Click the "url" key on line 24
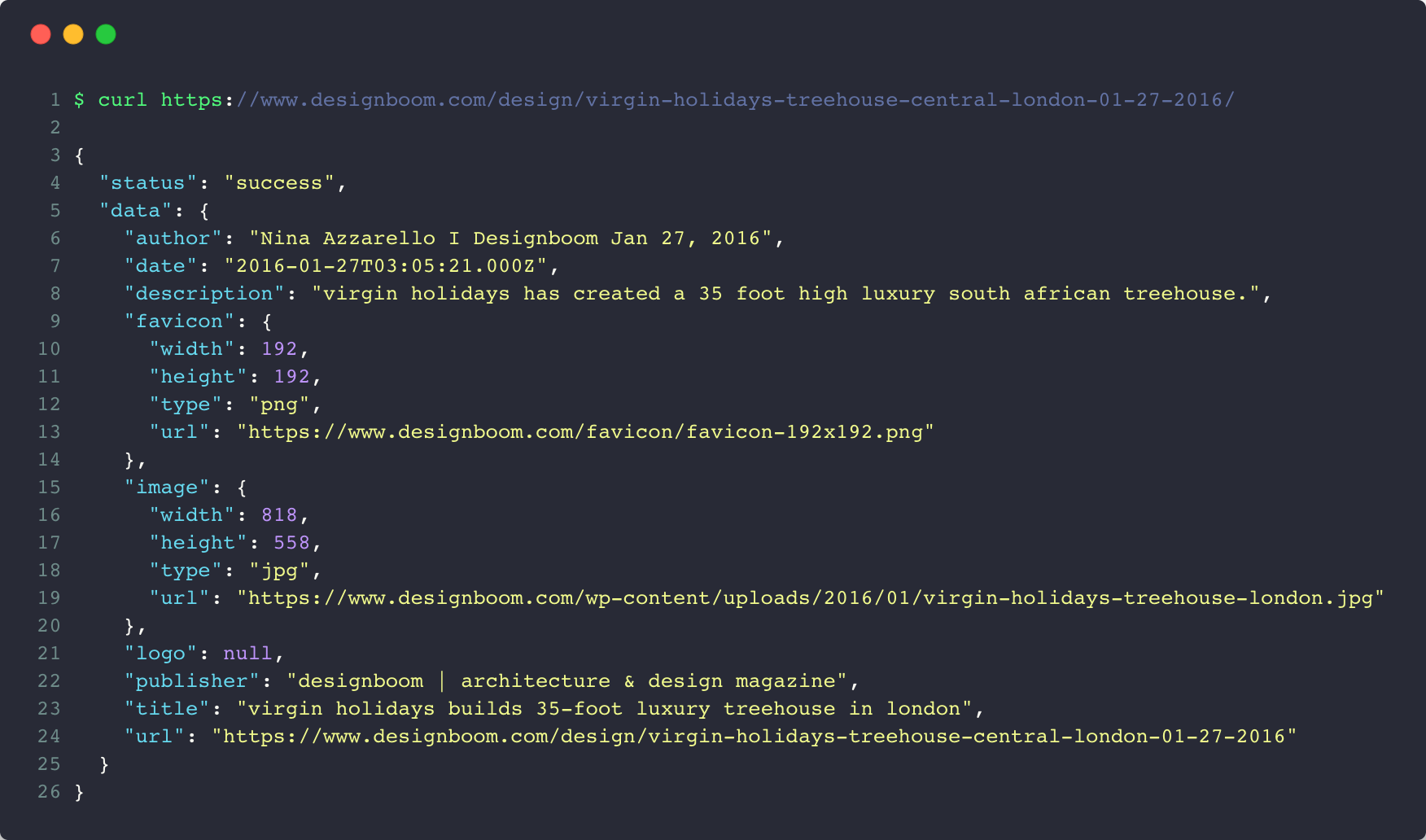Image resolution: width=1426 pixels, height=840 pixels. [x=155, y=737]
